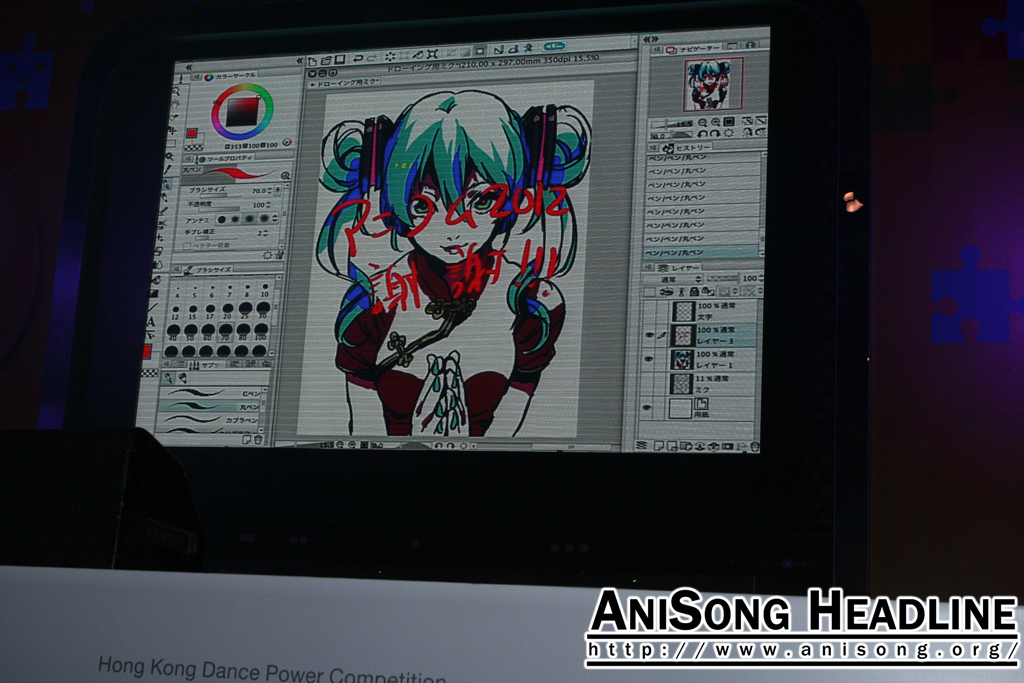Toggle the snap to ruler toolbar icon
The width and height of the screenshot is (1024, 683).
click(x=499, y=50)
